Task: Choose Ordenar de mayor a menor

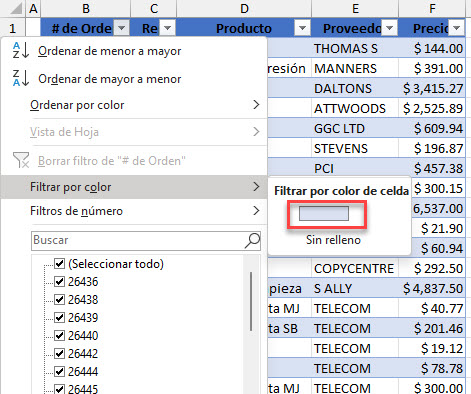Action: (x=134, y=79)
